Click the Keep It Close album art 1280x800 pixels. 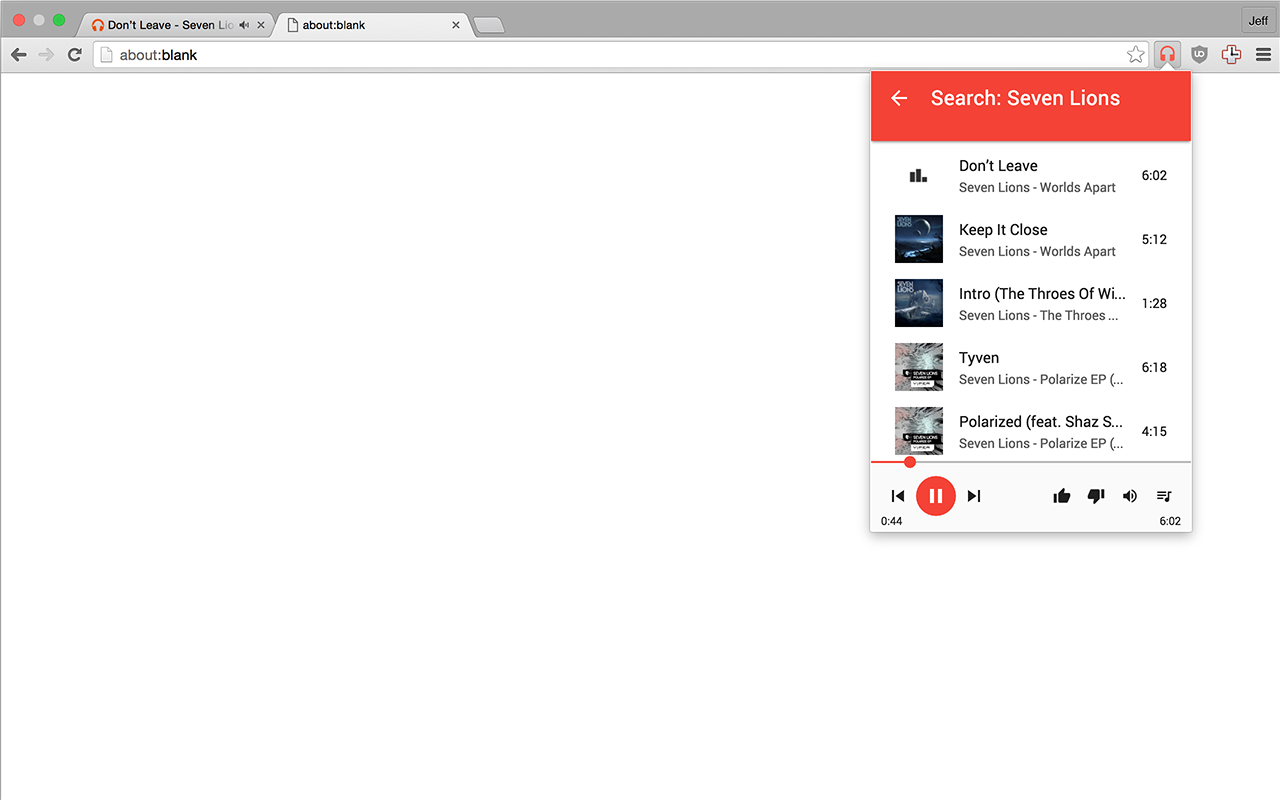pyautogui.click(x=919, y=239)
